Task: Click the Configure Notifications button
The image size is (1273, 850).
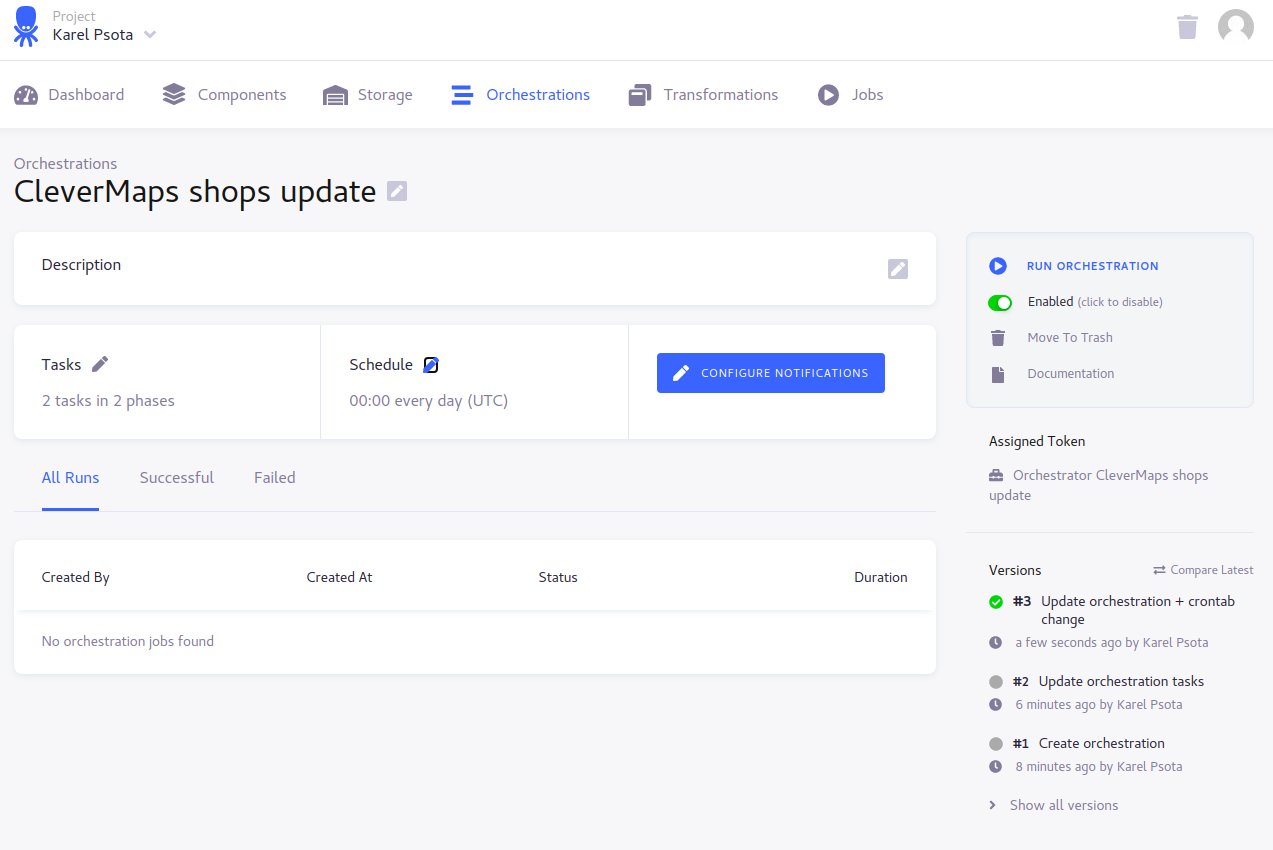Action: click(x=770, y=373)
